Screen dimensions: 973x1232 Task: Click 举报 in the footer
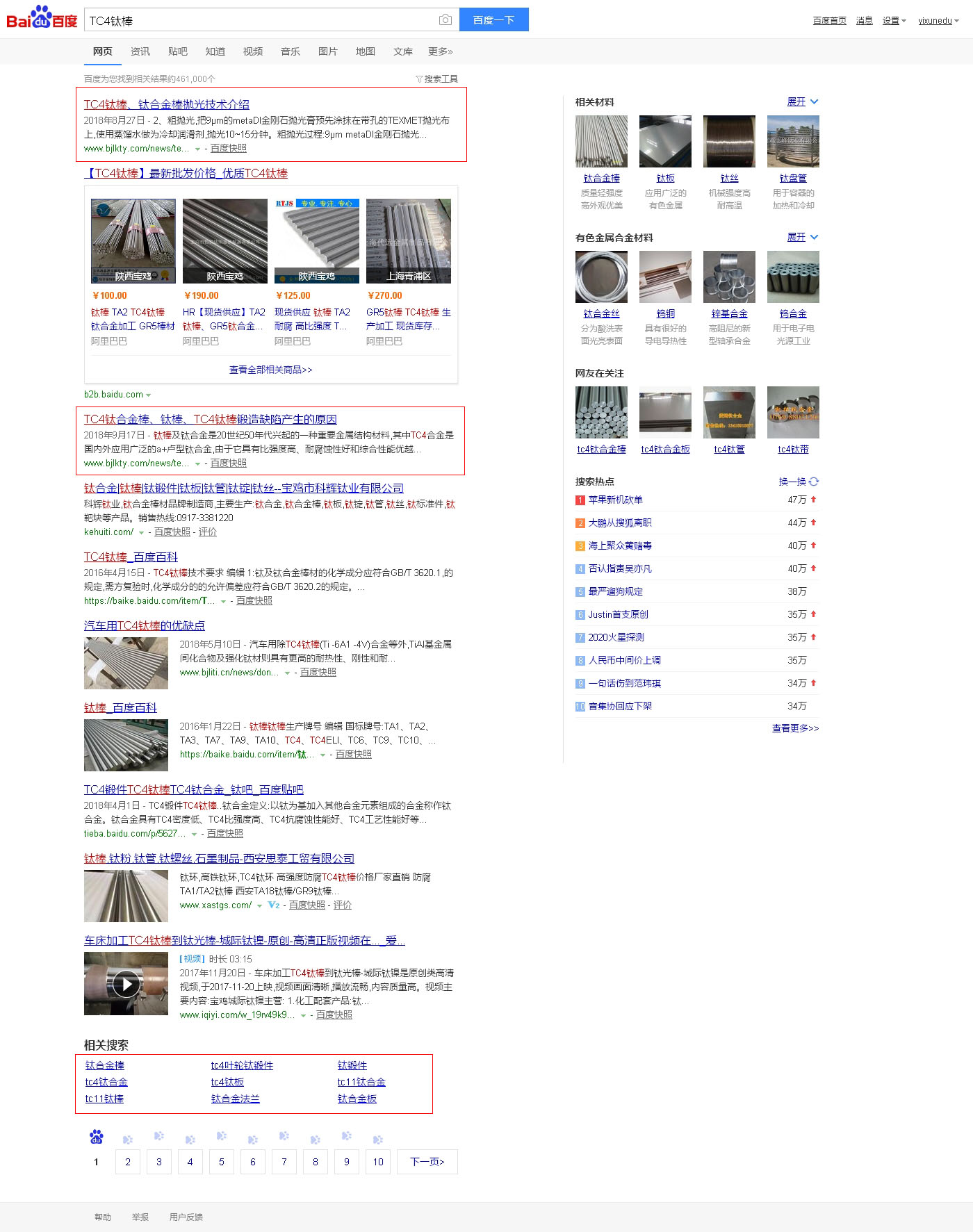[x=140, y=1217]
